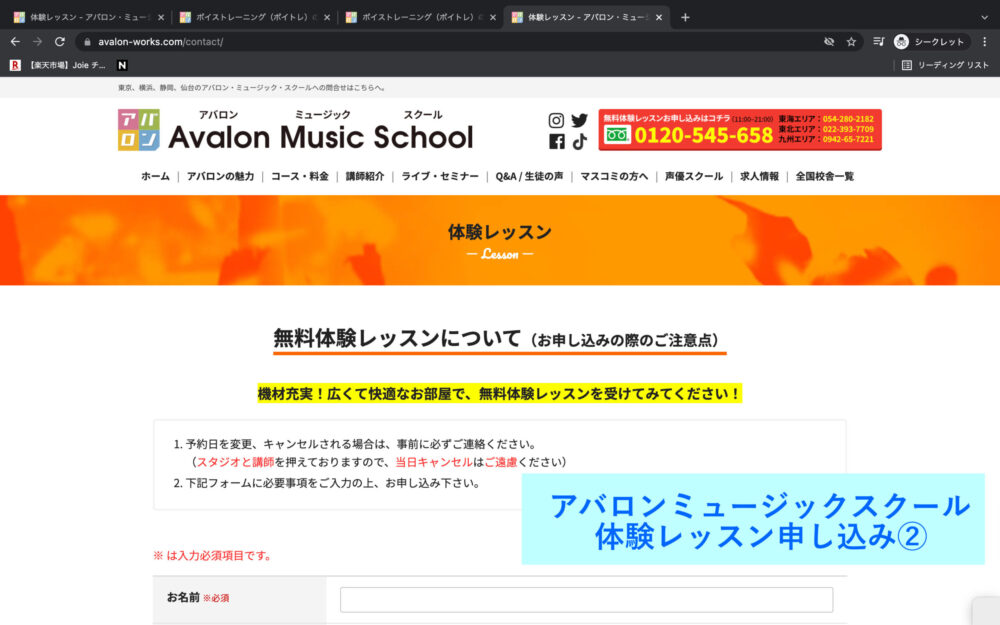
Task: Close the active 体験レッスン tab
Action: 659,17
